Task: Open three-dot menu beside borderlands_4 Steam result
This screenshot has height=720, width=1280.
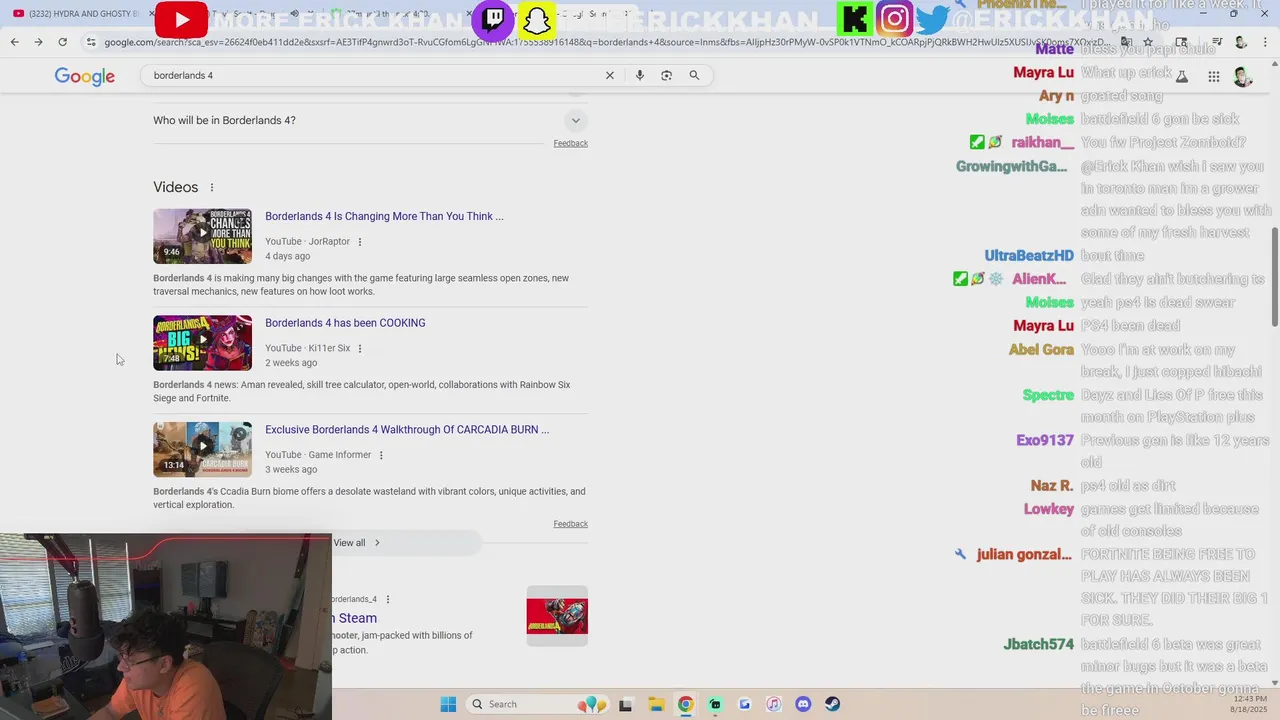Action: coord(388,600)
